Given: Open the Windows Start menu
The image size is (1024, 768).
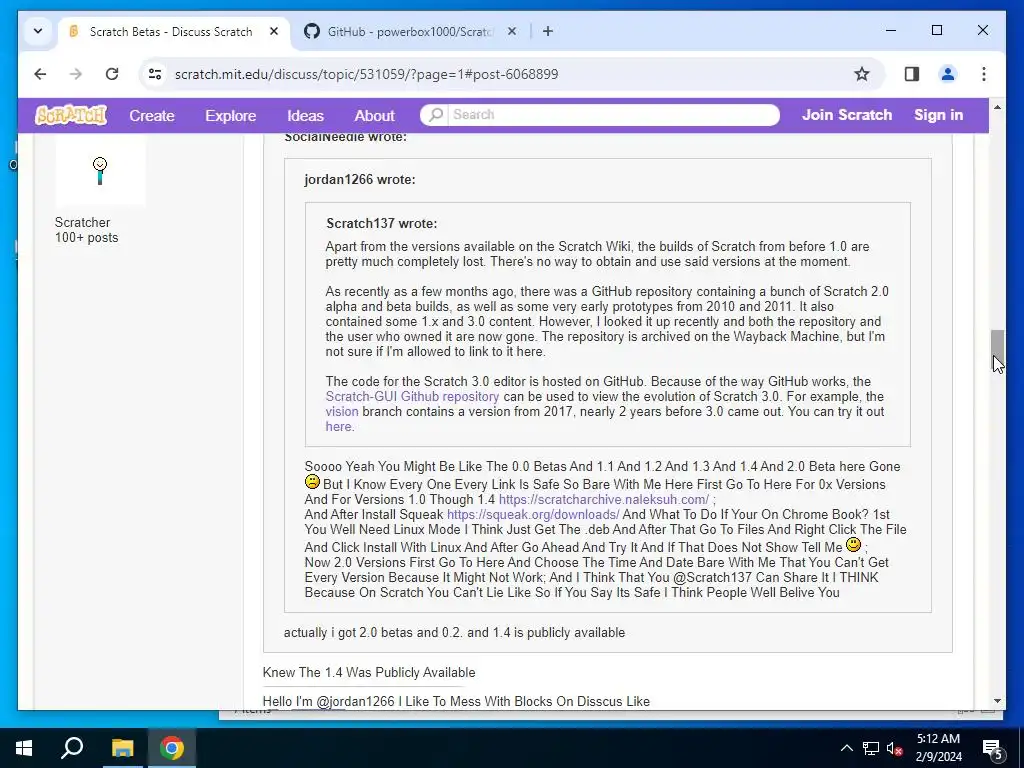Looking at the screenshot, I should tap(24, 748).
